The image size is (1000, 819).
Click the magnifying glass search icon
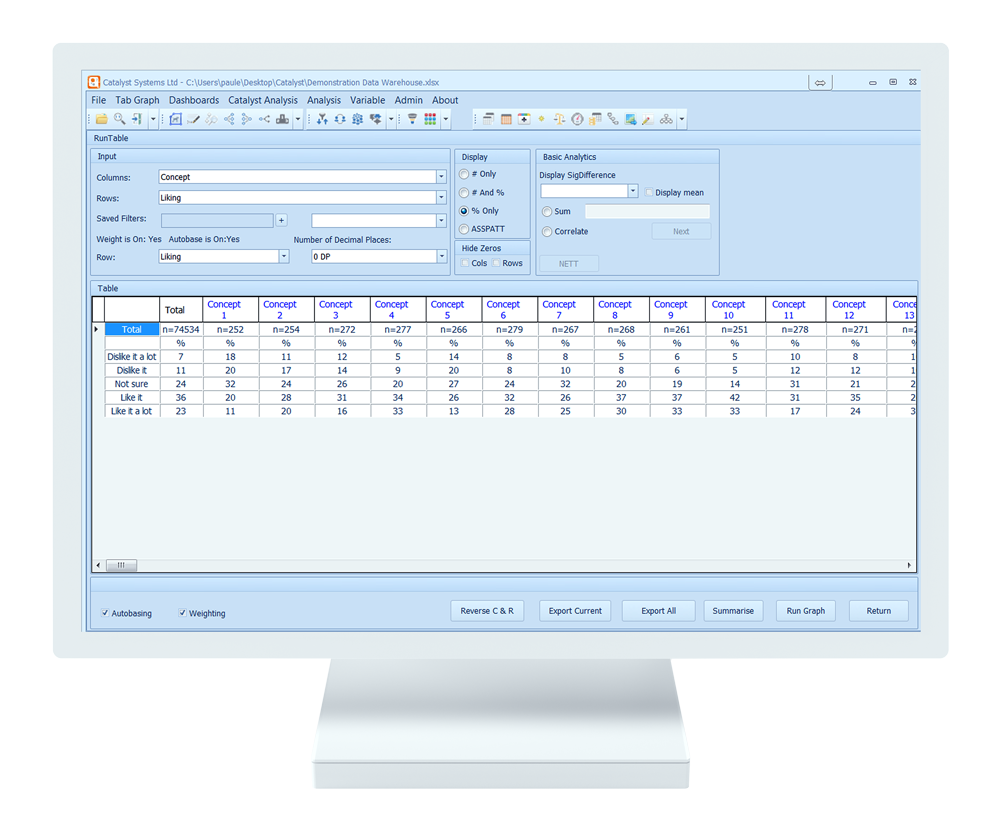[x=119, y=119]
